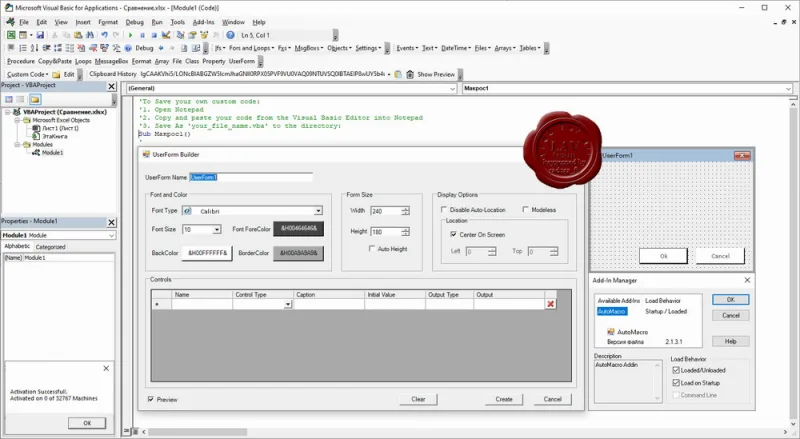The image size is (800, 439).
Task: Click the Font ForeColor dark swatch
Action: pos(298,229)
